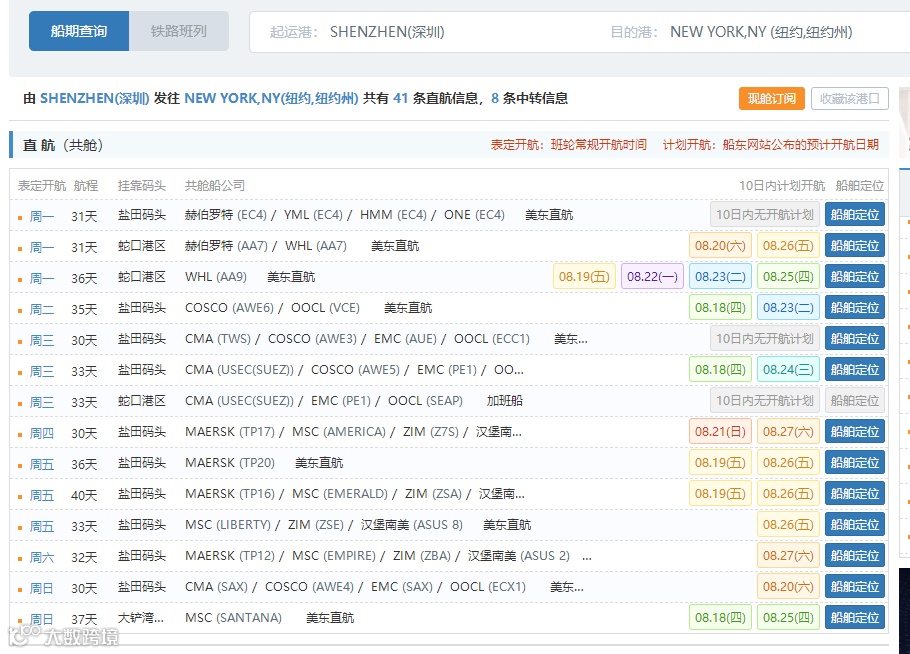Select the 08.23(二) date in the WHL (AA9) row
910x654 pixels.
coord(720,277)
